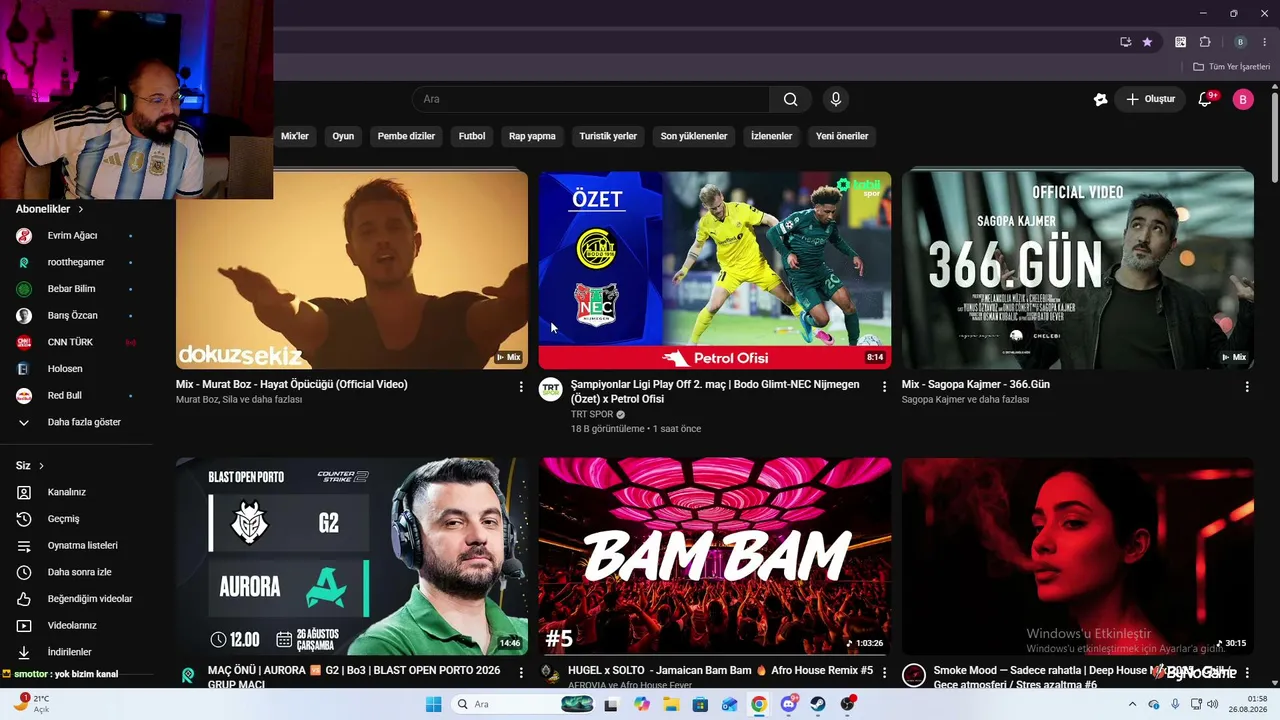The image size is (1280, 720).
Task: Open more options for Murat Boz mix
Action: [521, 386]
